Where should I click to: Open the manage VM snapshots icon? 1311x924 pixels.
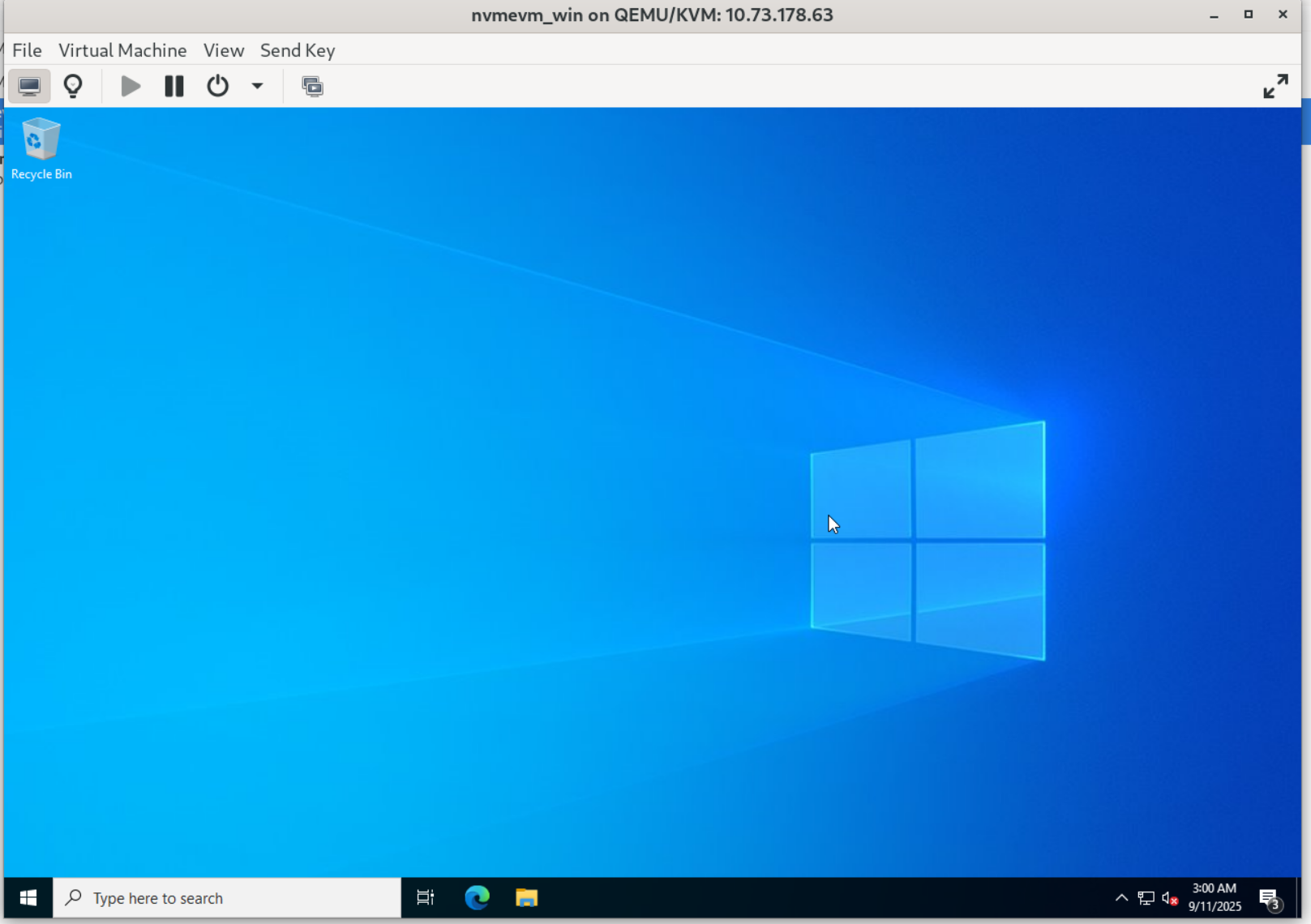[312, 86]
